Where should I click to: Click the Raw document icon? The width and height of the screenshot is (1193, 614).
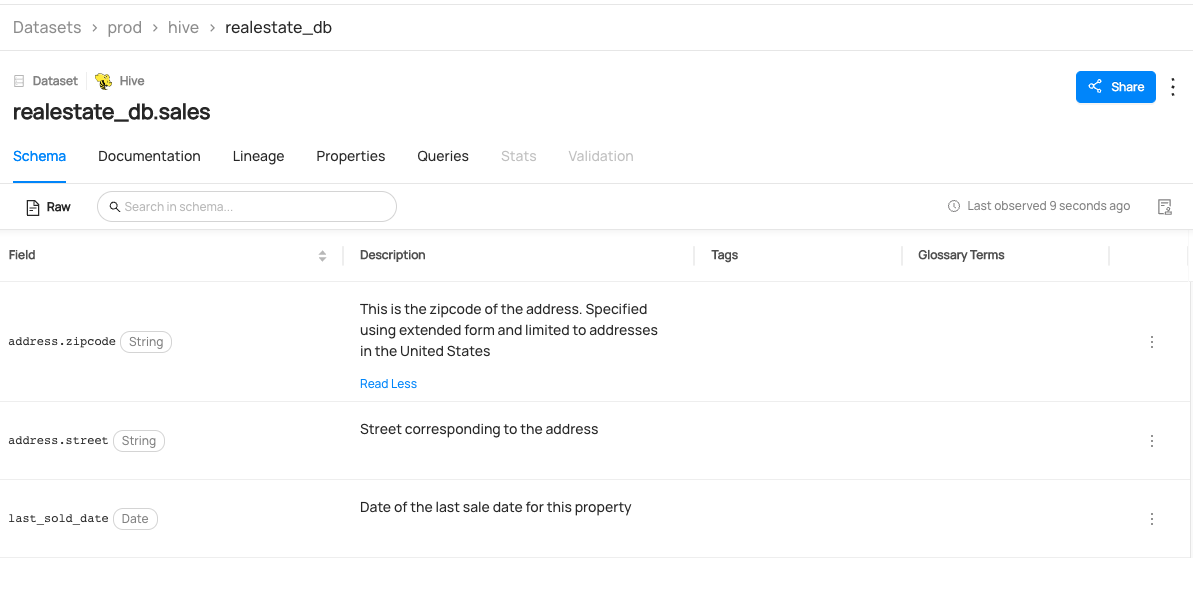pyautogui.click(x=33, y=206)
